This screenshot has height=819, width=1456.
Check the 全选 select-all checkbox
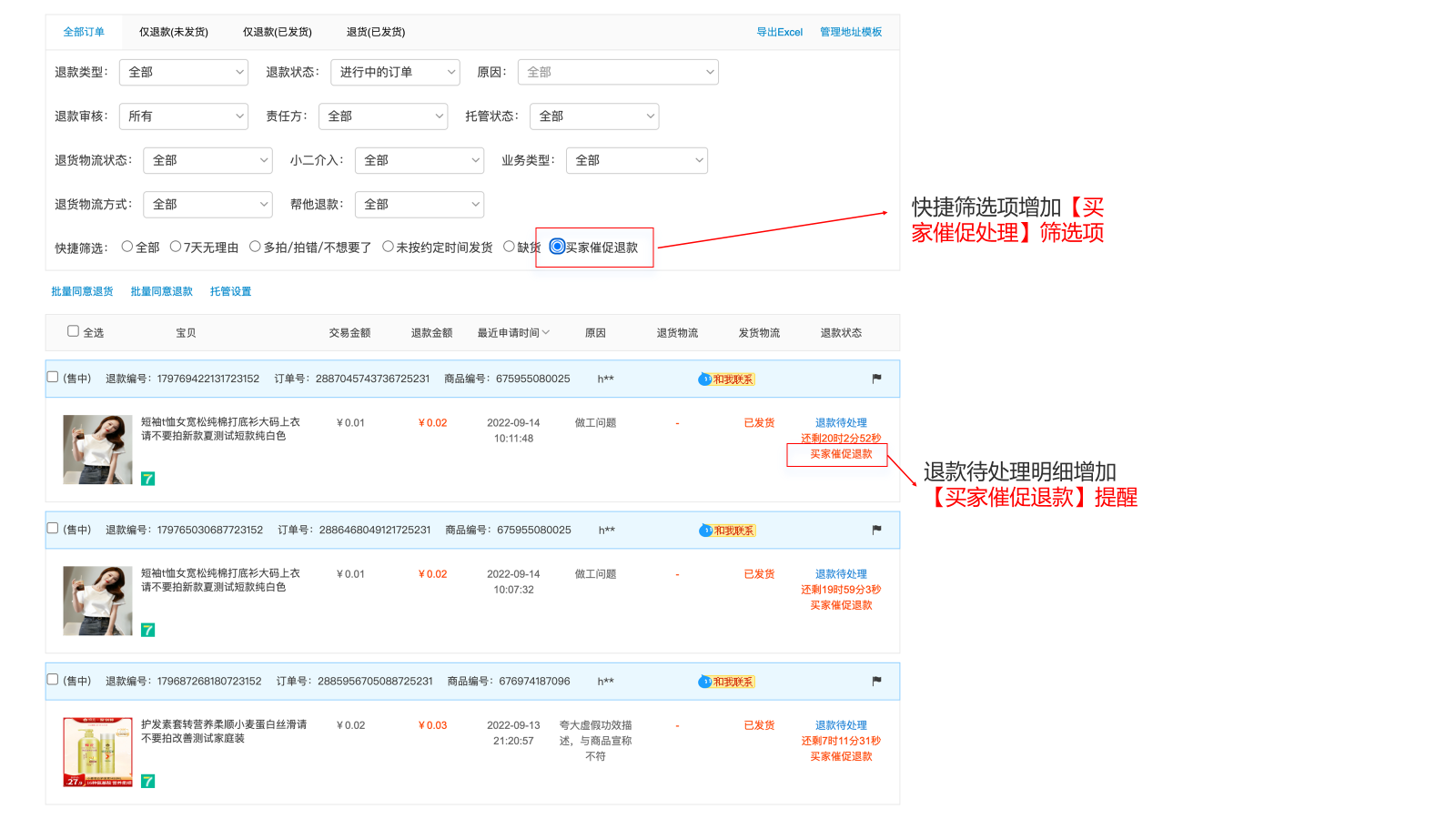73,331
